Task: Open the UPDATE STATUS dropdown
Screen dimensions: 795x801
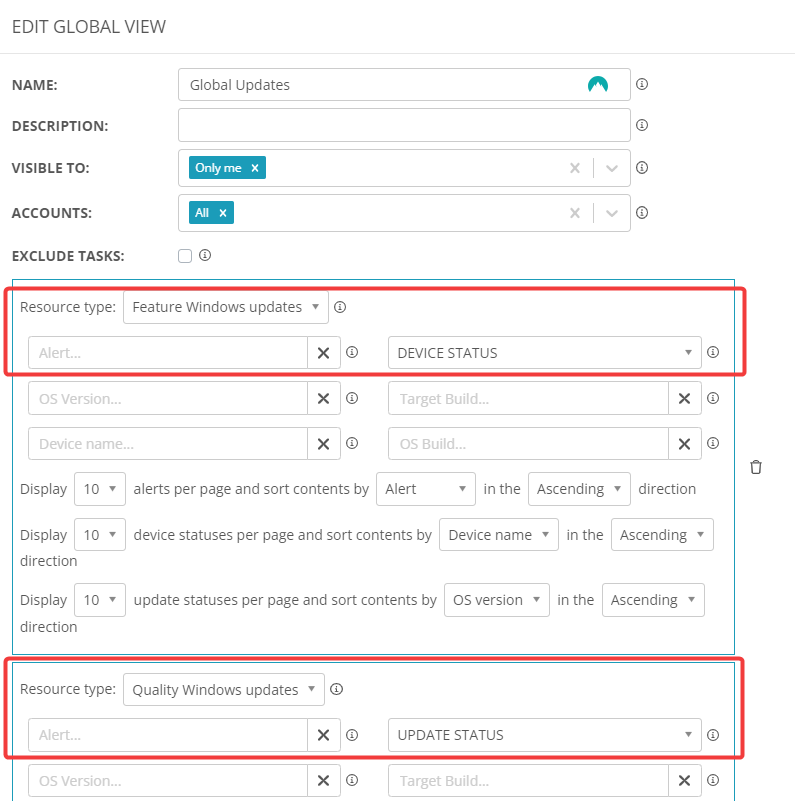Action: pos(543,735)
